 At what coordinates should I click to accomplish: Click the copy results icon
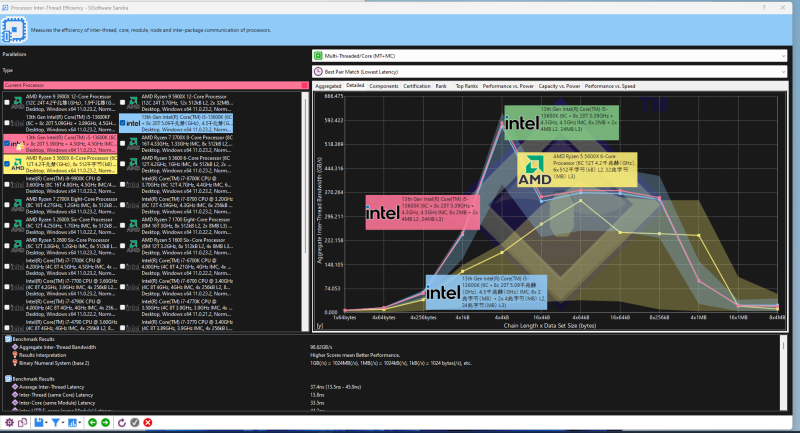22,422
